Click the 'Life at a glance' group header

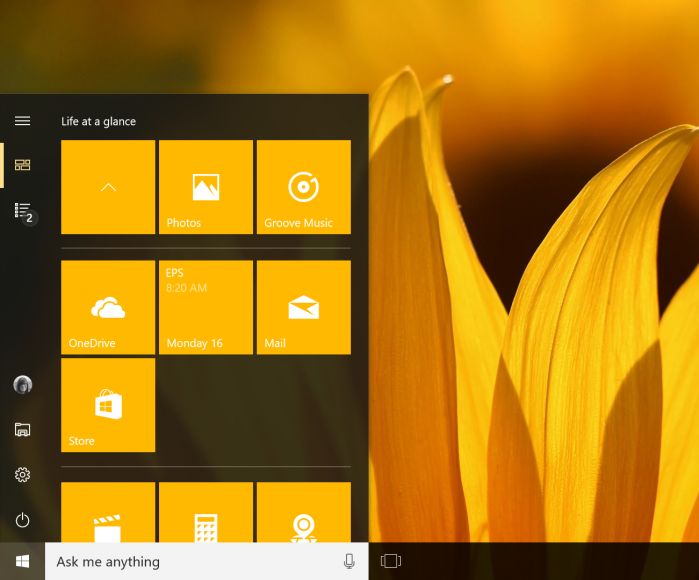click(x=99, y=122)
